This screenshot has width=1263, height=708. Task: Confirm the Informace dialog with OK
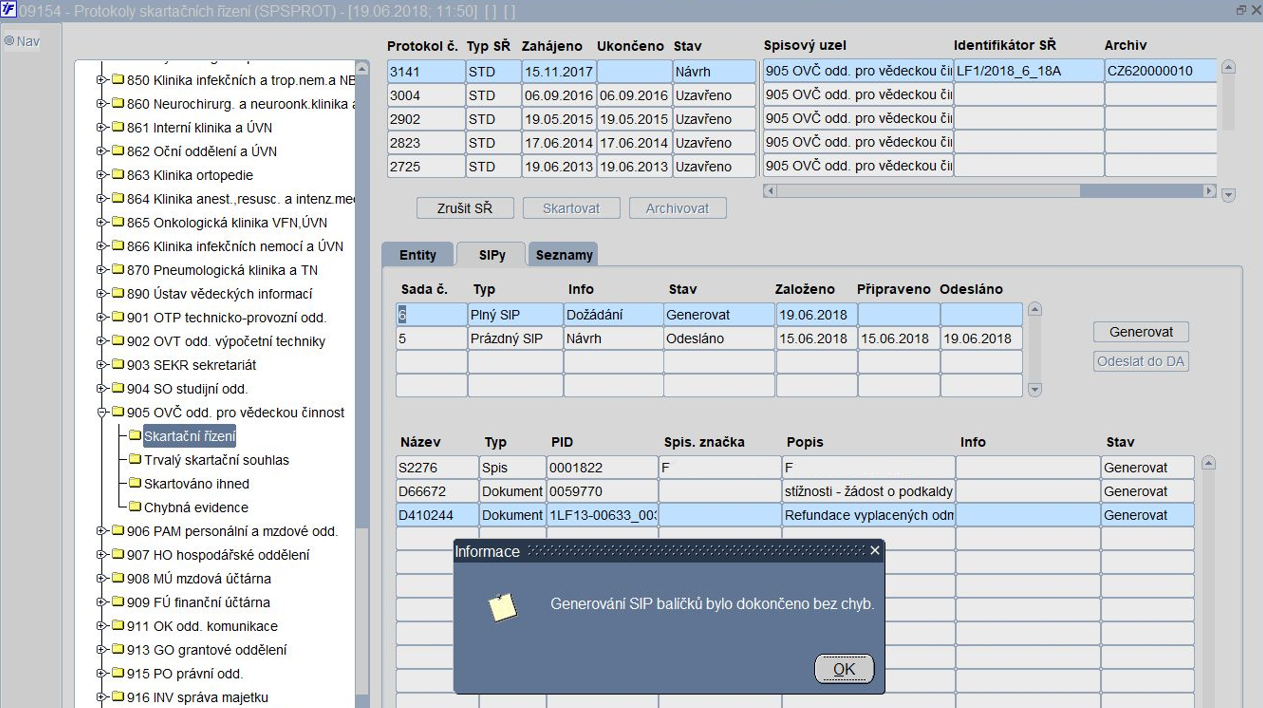[x=844, y=669]
